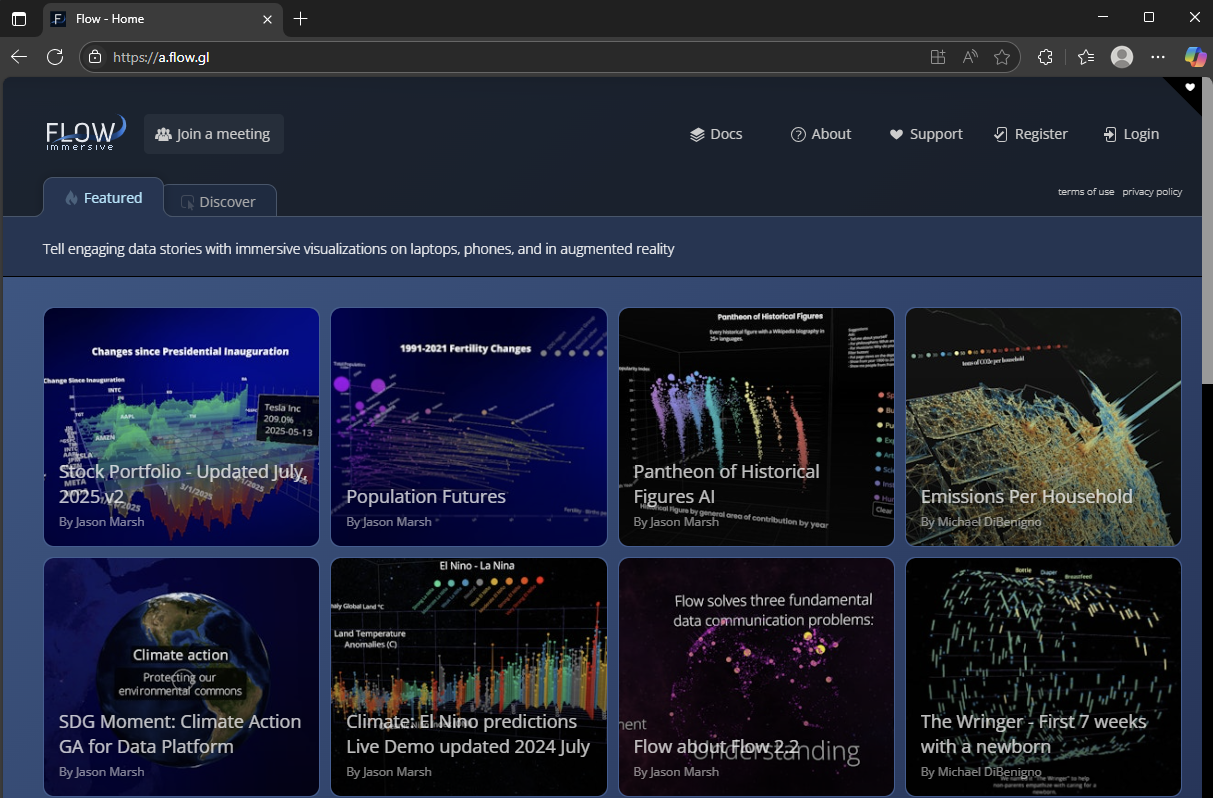Open the SDG Moment: Climate Action card
Viewport: 1213px width, 798px height.
(x=181, y=677)
